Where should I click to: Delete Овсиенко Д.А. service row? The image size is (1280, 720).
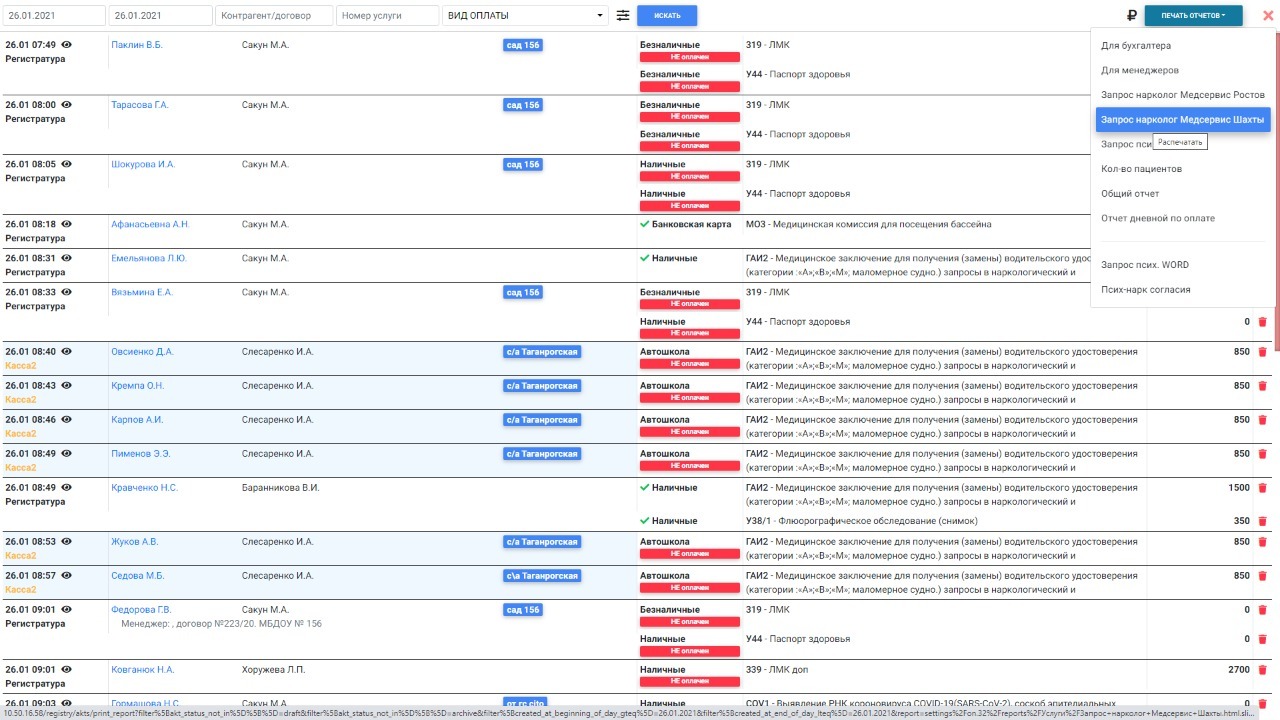tap(1262, 352)
